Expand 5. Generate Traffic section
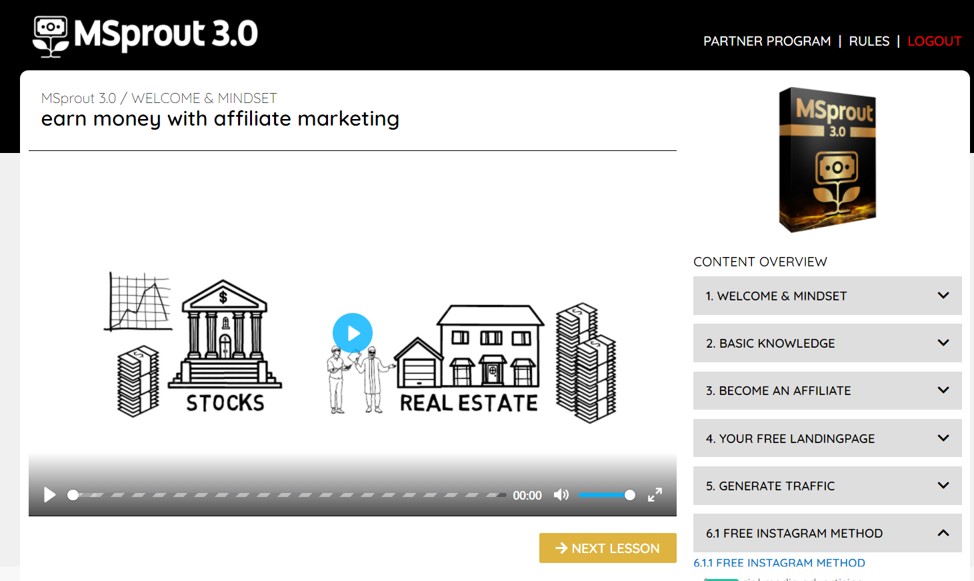The image size is (974, 581). [x=827, y=485]
